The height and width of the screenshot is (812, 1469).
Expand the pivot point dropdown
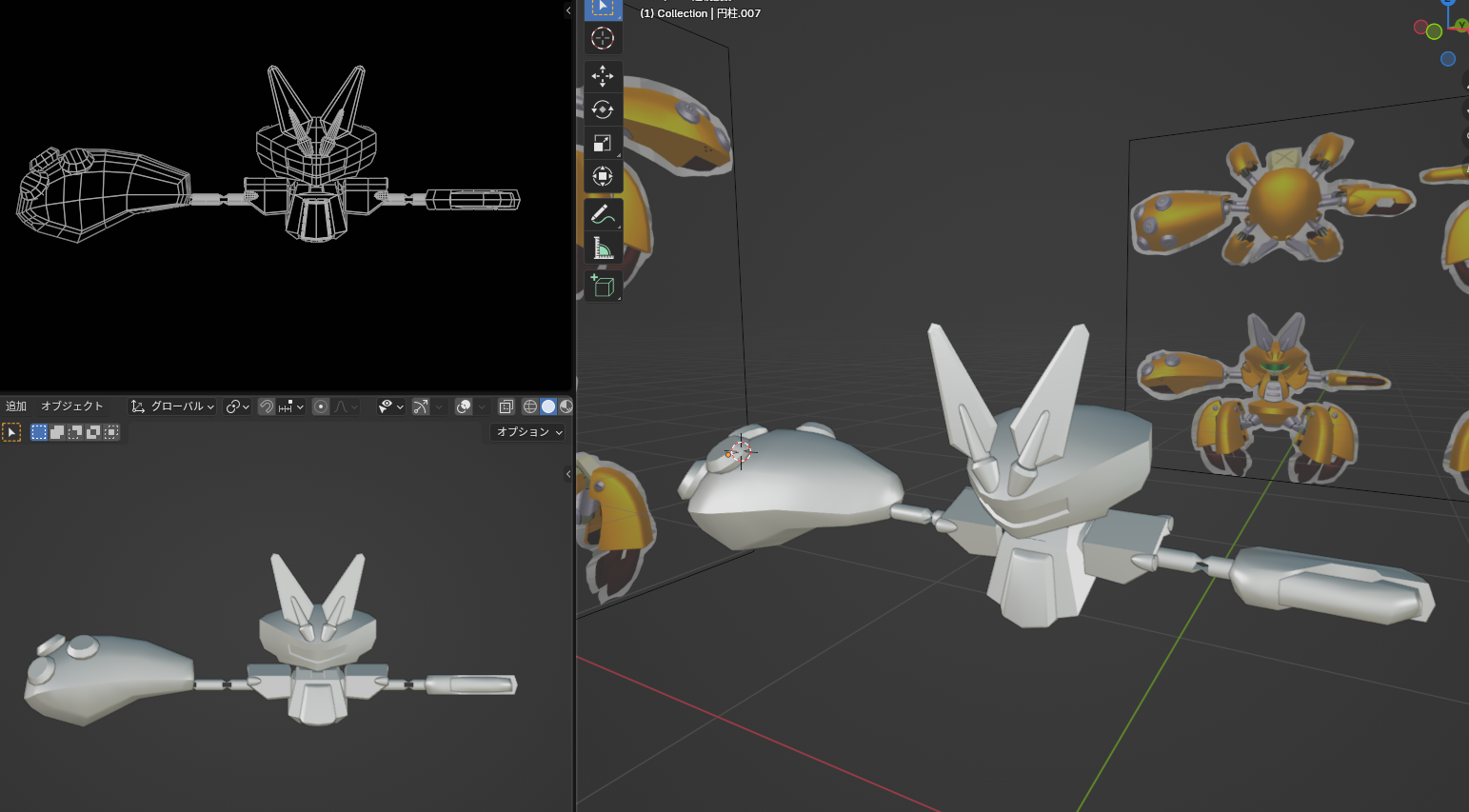(237, 406)
